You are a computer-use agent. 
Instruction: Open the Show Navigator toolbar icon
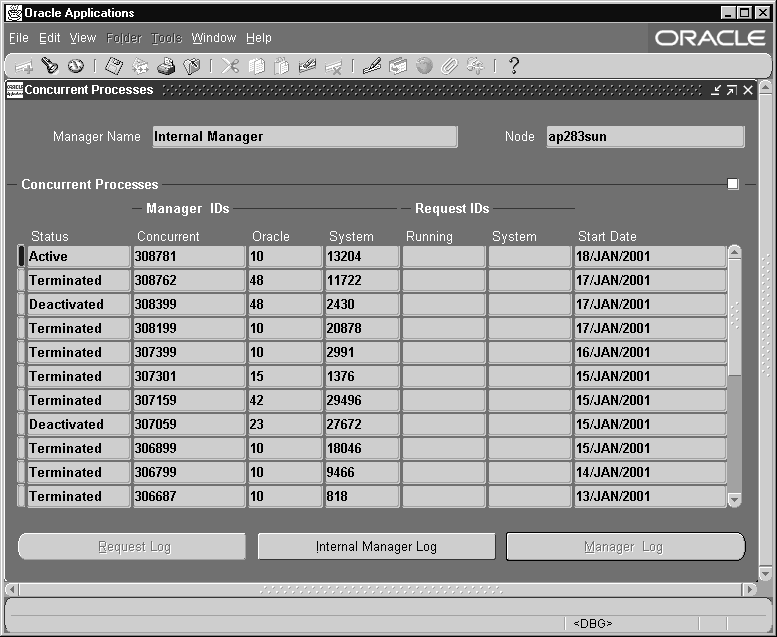76,65
